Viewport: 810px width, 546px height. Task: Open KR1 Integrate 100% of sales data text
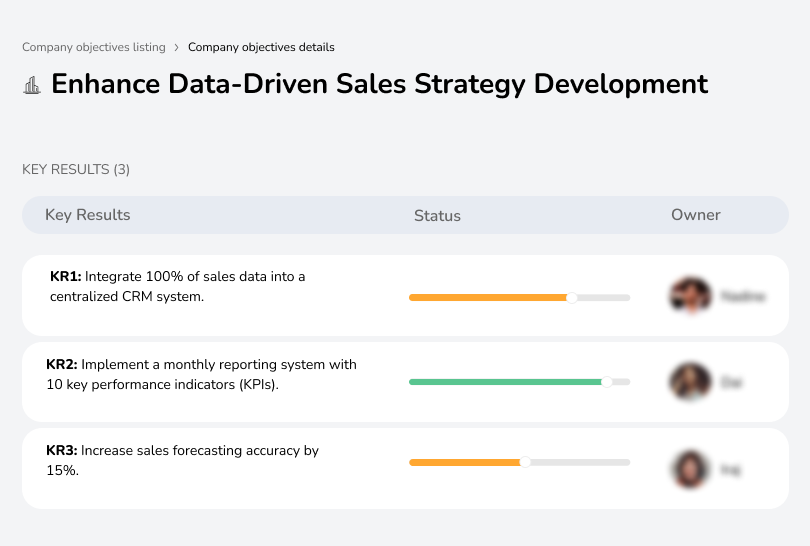(x=178, y=286)
